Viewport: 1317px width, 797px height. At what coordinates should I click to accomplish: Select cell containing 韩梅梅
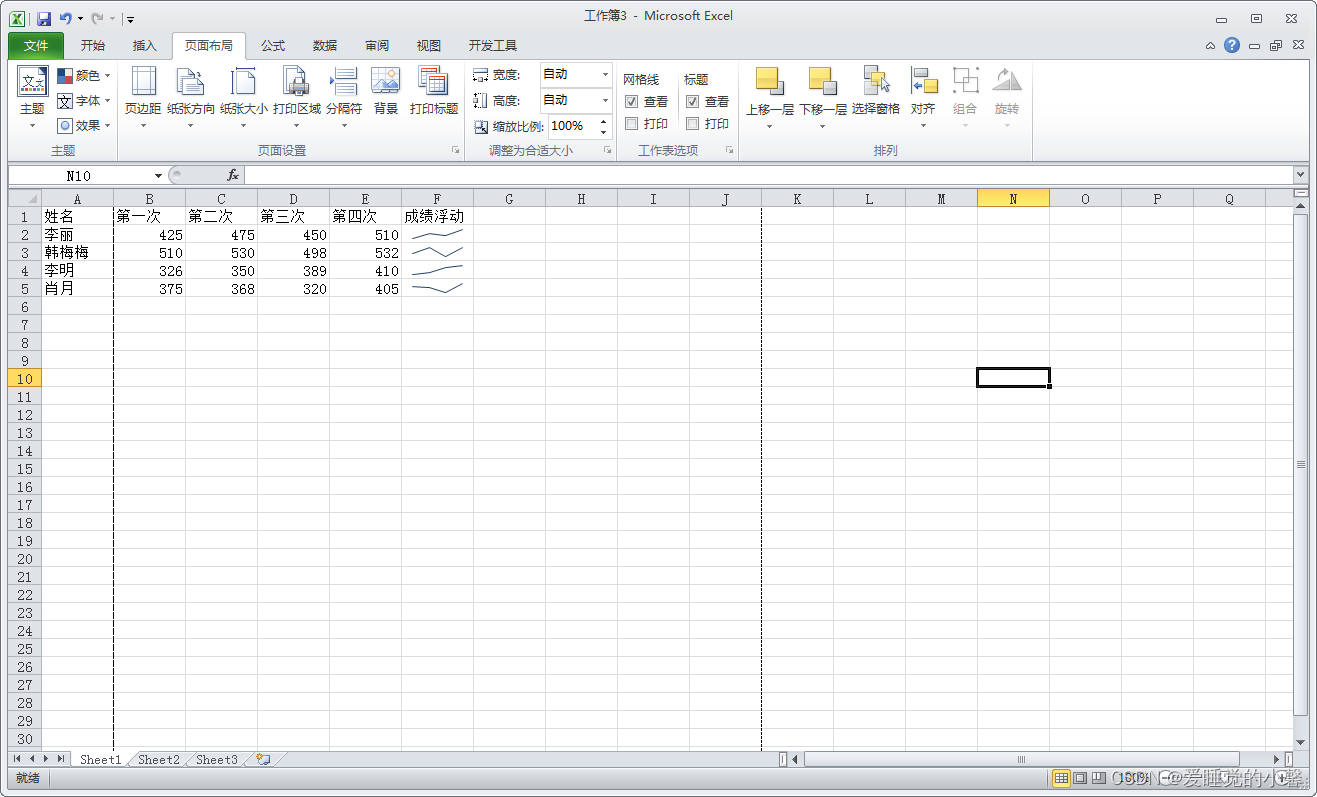click(x=77, y=253)
